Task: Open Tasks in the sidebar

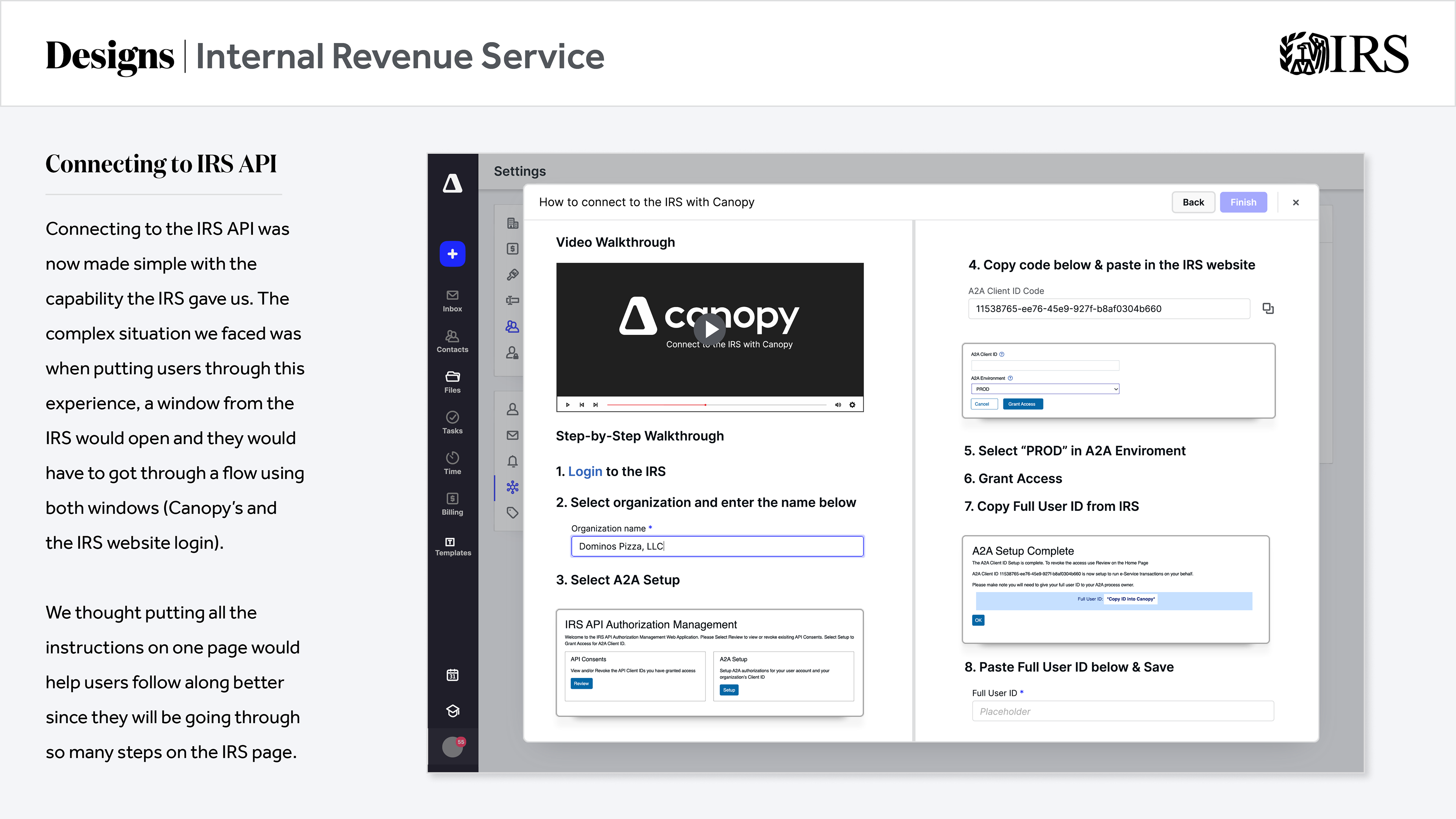Action: 452,423
